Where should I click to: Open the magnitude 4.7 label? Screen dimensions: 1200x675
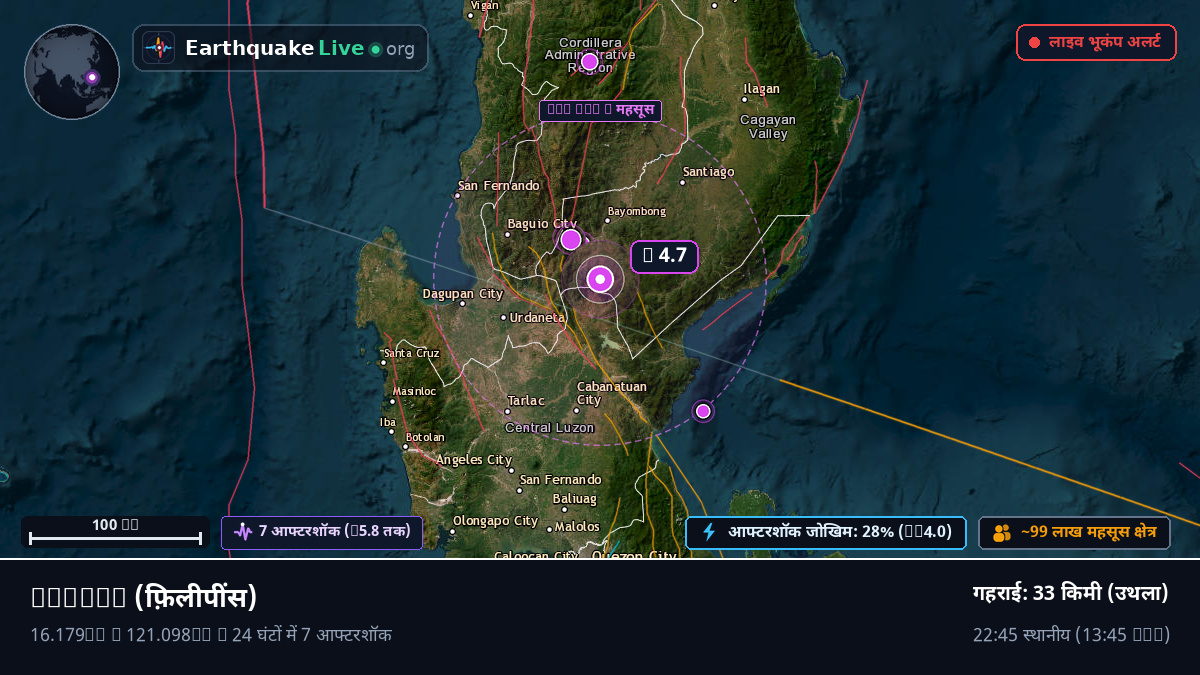(664, 256)
